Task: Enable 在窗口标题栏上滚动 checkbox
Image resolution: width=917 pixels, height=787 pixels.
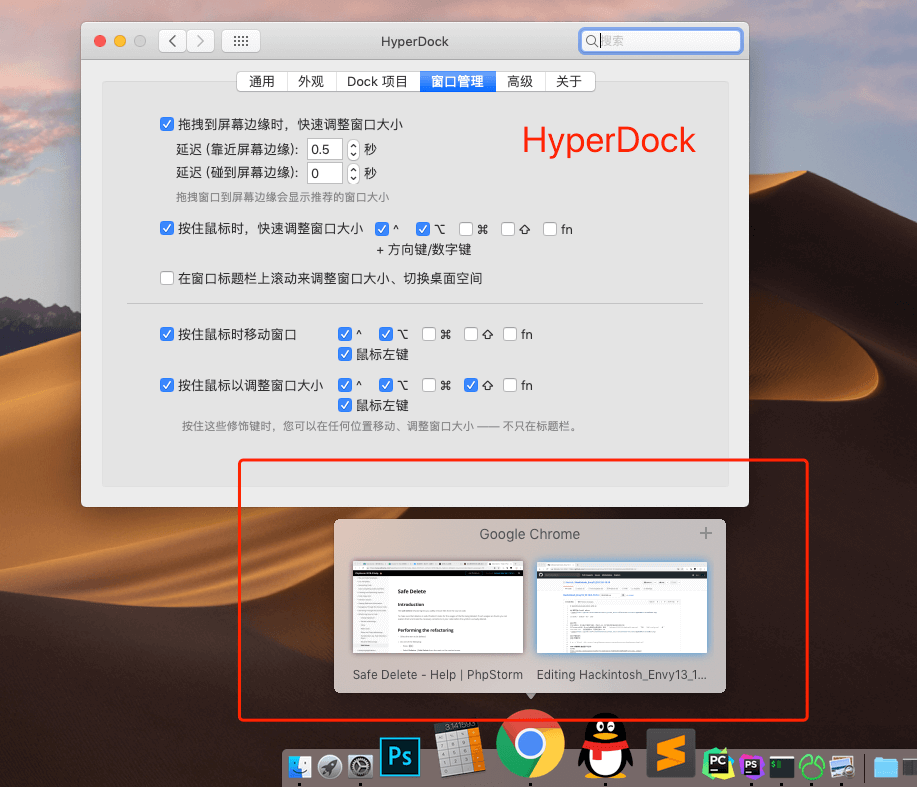Action: [167, 278]
